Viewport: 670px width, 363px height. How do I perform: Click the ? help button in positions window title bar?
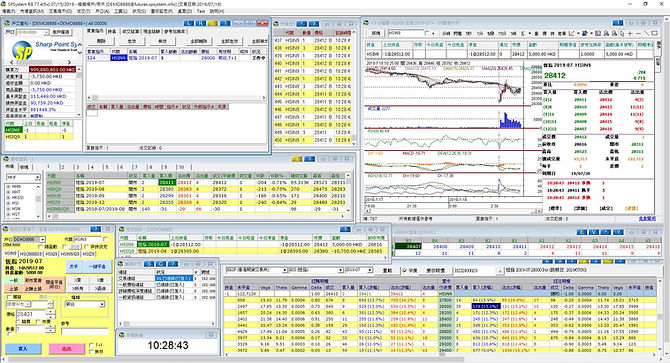point(345,229)
